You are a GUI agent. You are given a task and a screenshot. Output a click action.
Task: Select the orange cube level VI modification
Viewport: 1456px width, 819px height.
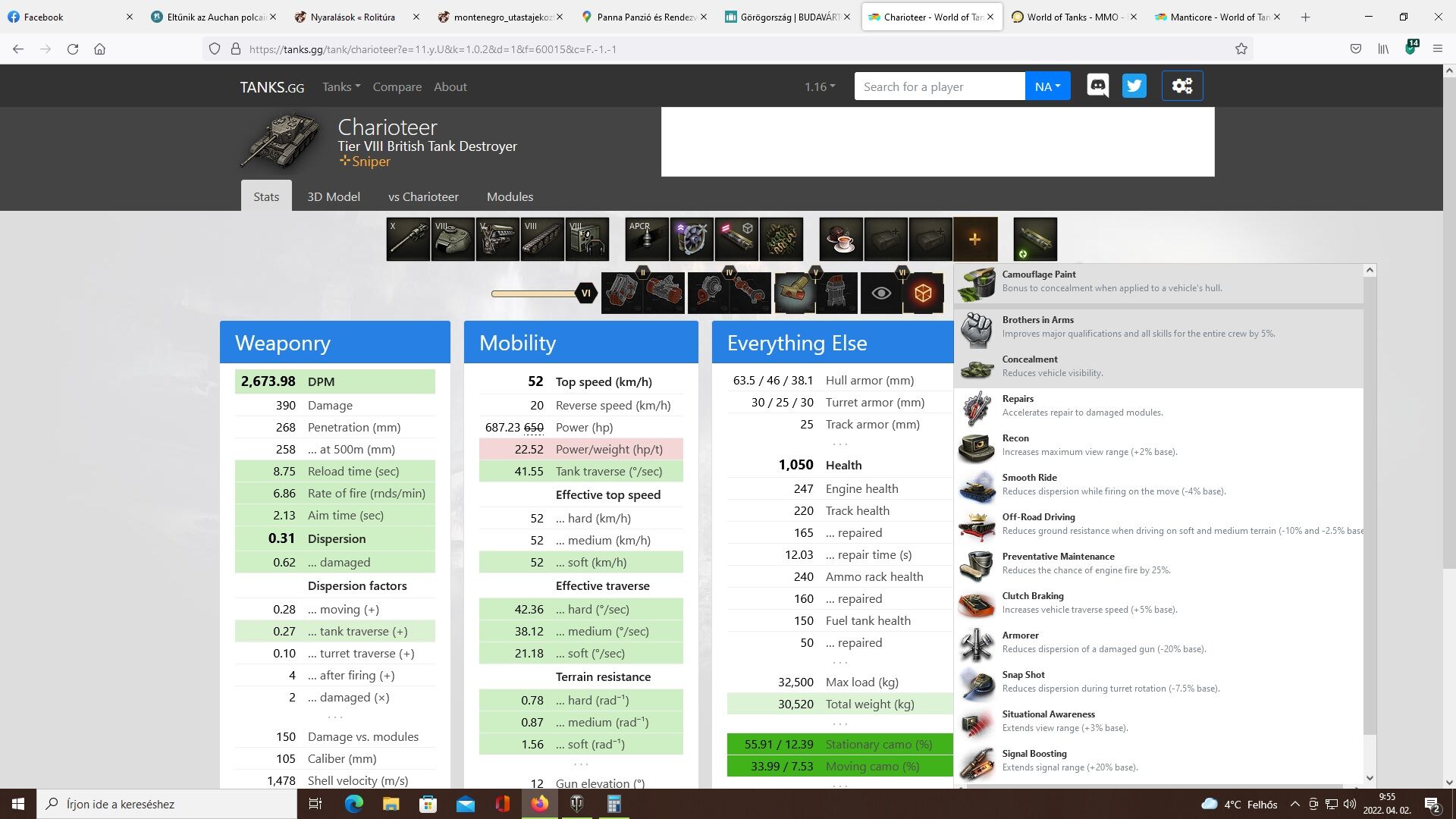[x=923, y=293]
